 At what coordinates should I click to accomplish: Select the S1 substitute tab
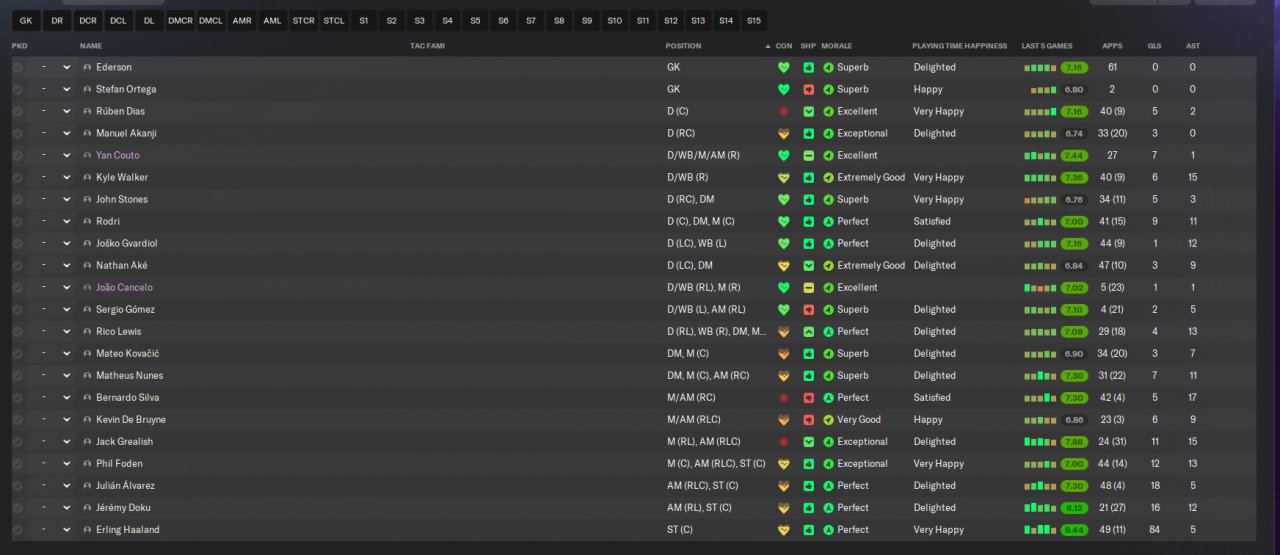[363, 20]
